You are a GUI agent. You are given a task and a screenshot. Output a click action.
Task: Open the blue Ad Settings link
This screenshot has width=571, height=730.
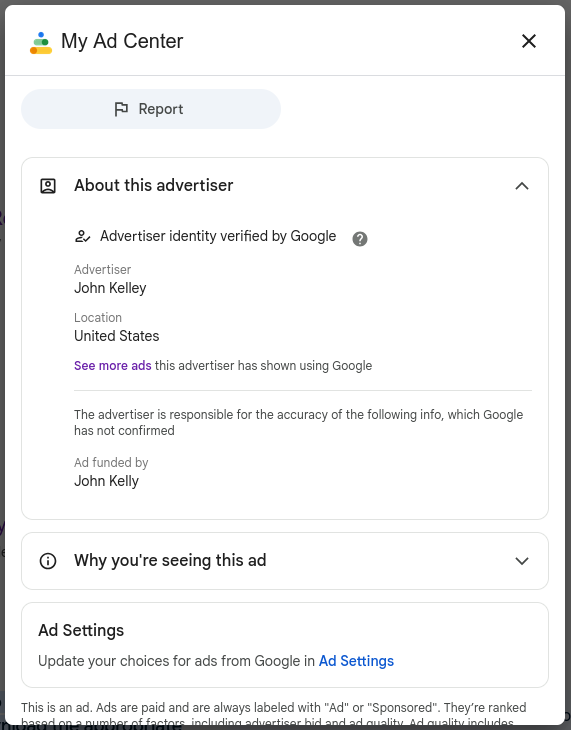(x=356, y=661)
